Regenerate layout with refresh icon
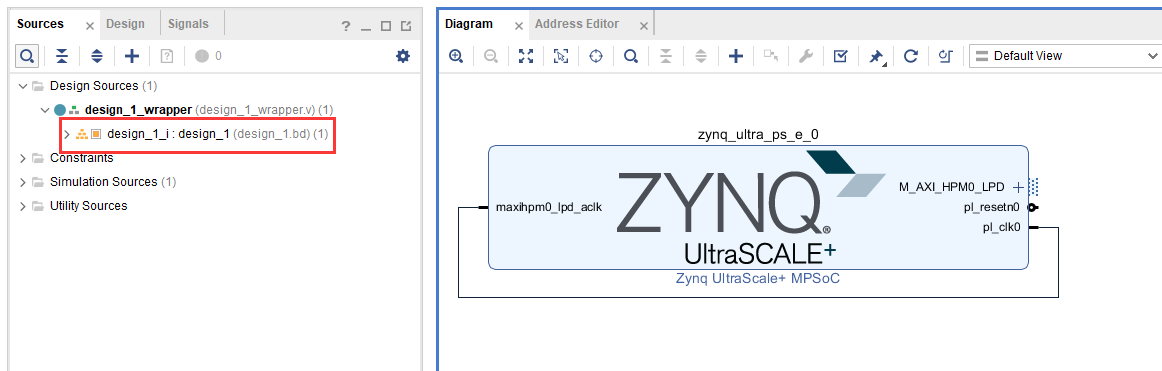The width and height of the screenshot is (1162, 371). (911, 56)
